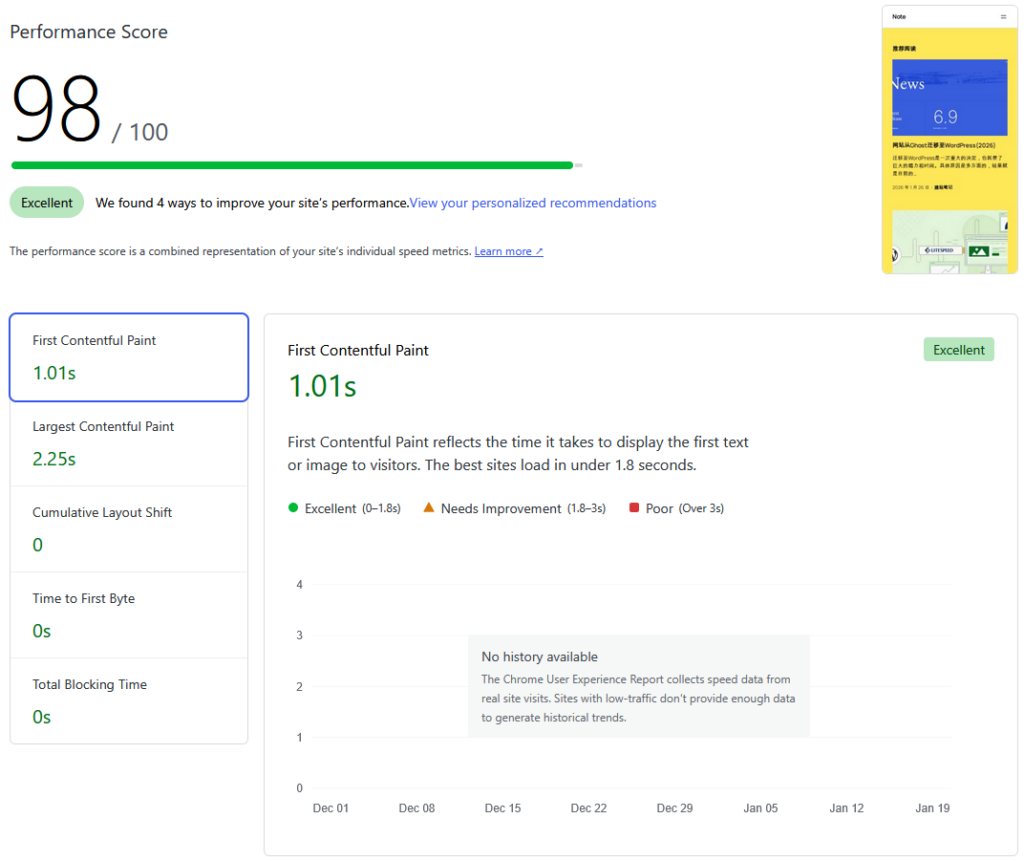Screen dimensions: 1024x861
Task: Select the Total Blocking Time metric
Action: (129, 701)
